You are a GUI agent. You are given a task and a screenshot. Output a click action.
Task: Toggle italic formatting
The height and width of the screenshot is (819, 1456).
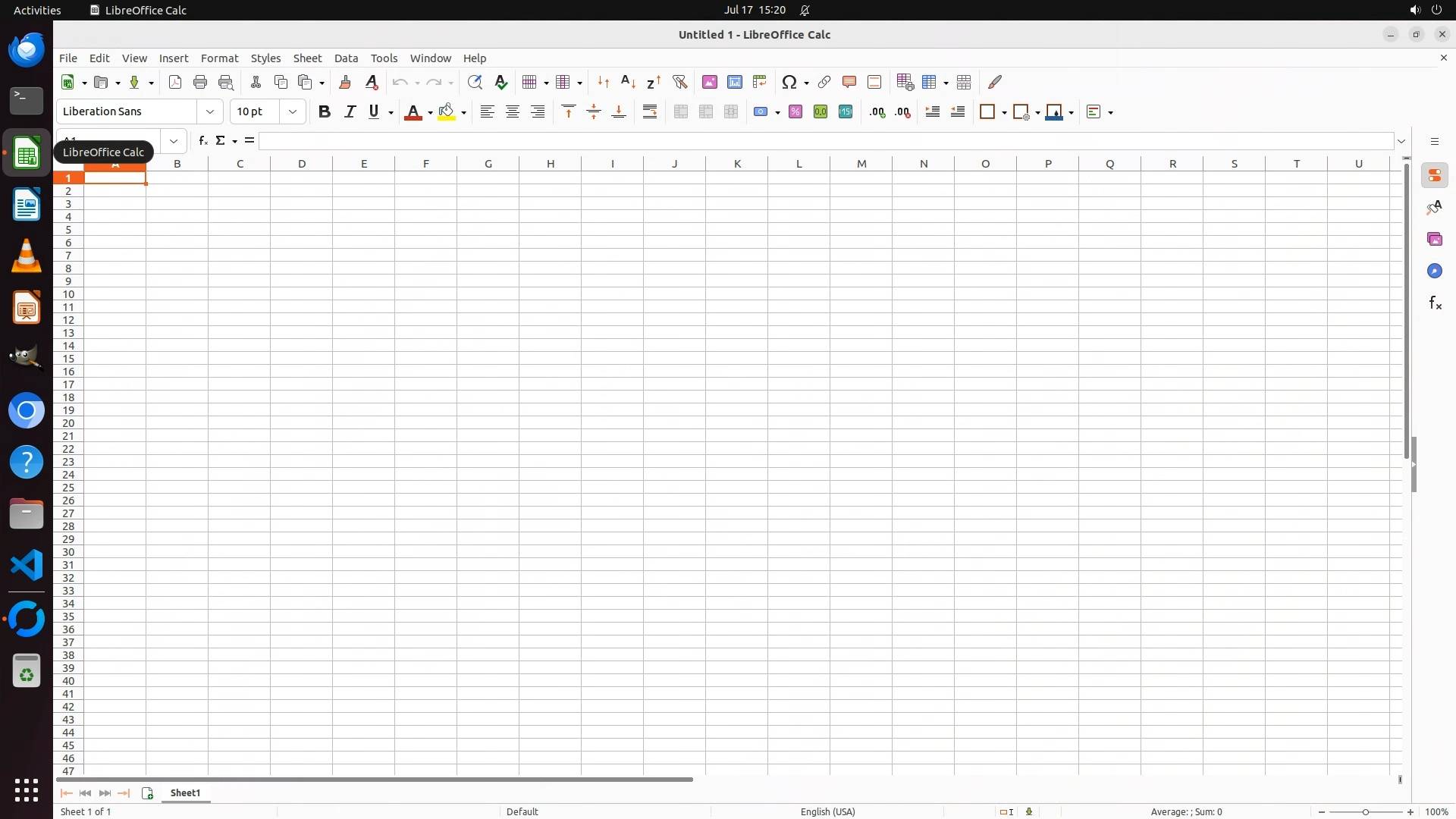click(x=350, y=112)
